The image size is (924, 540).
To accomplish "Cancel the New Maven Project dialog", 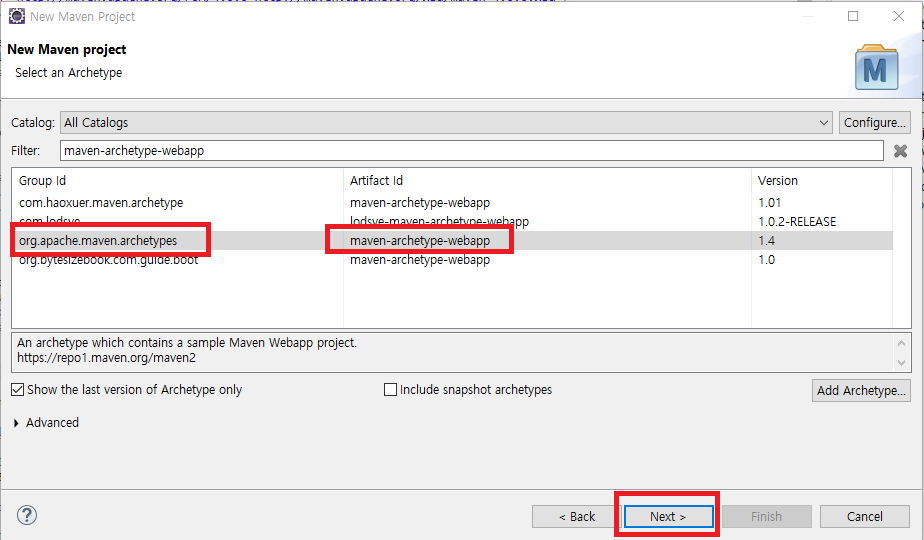I will 864,516.
